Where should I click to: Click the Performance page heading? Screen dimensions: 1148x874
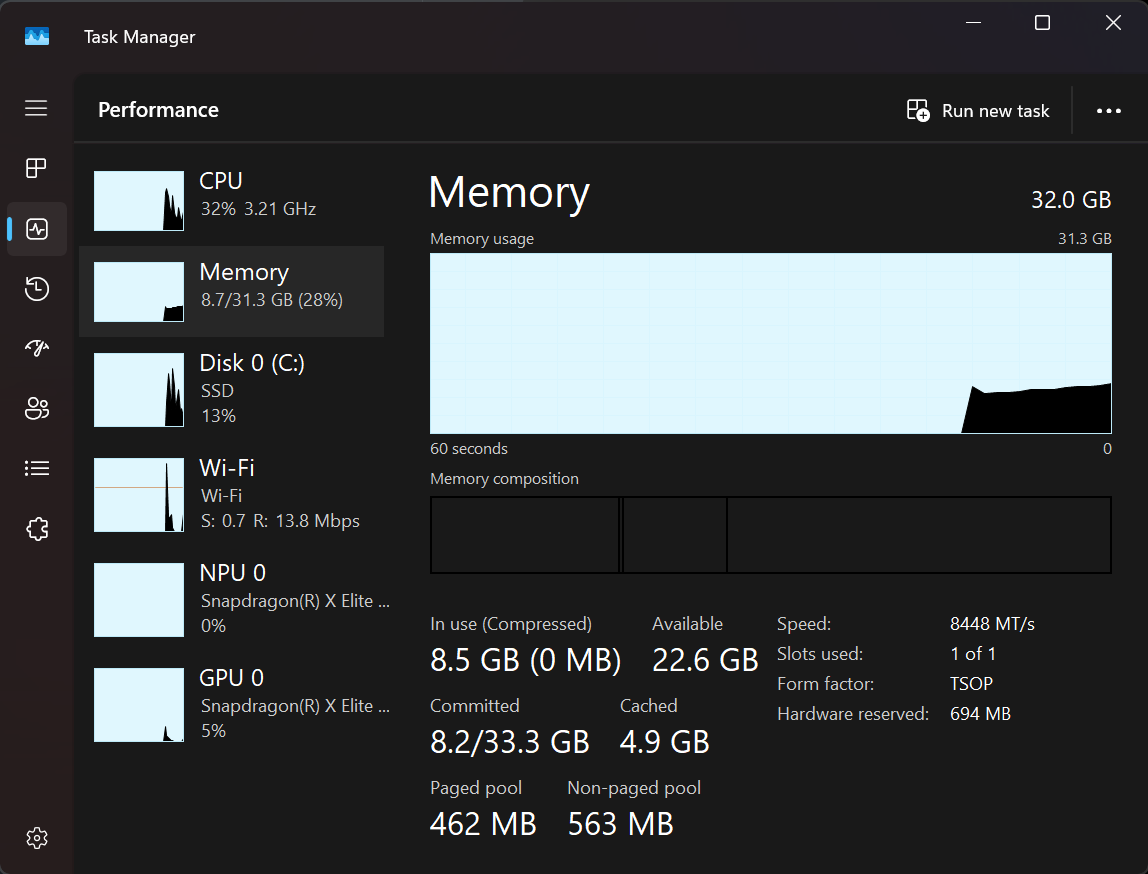(158, 110)
